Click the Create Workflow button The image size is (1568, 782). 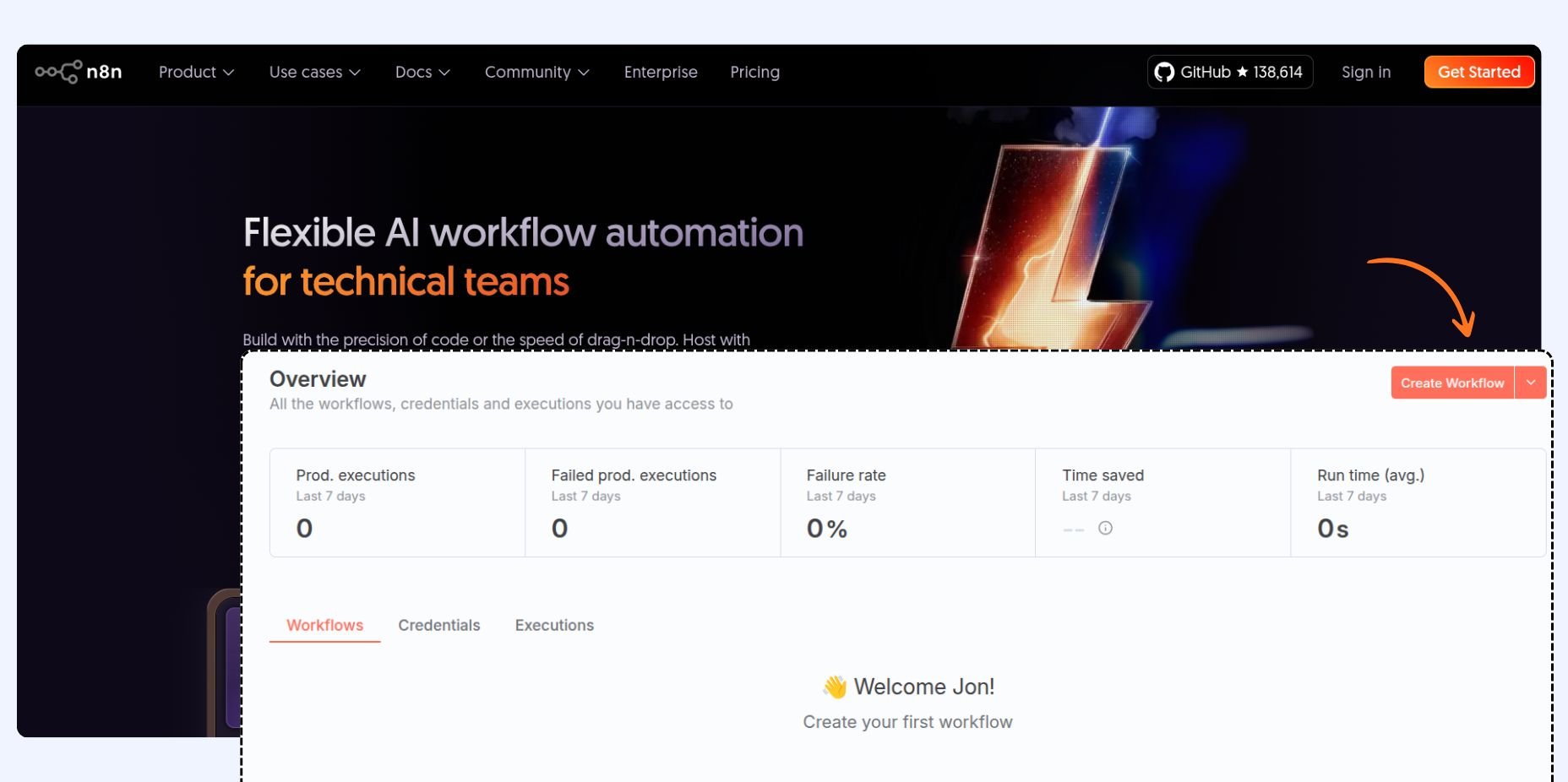click(x=1451, y=383)
